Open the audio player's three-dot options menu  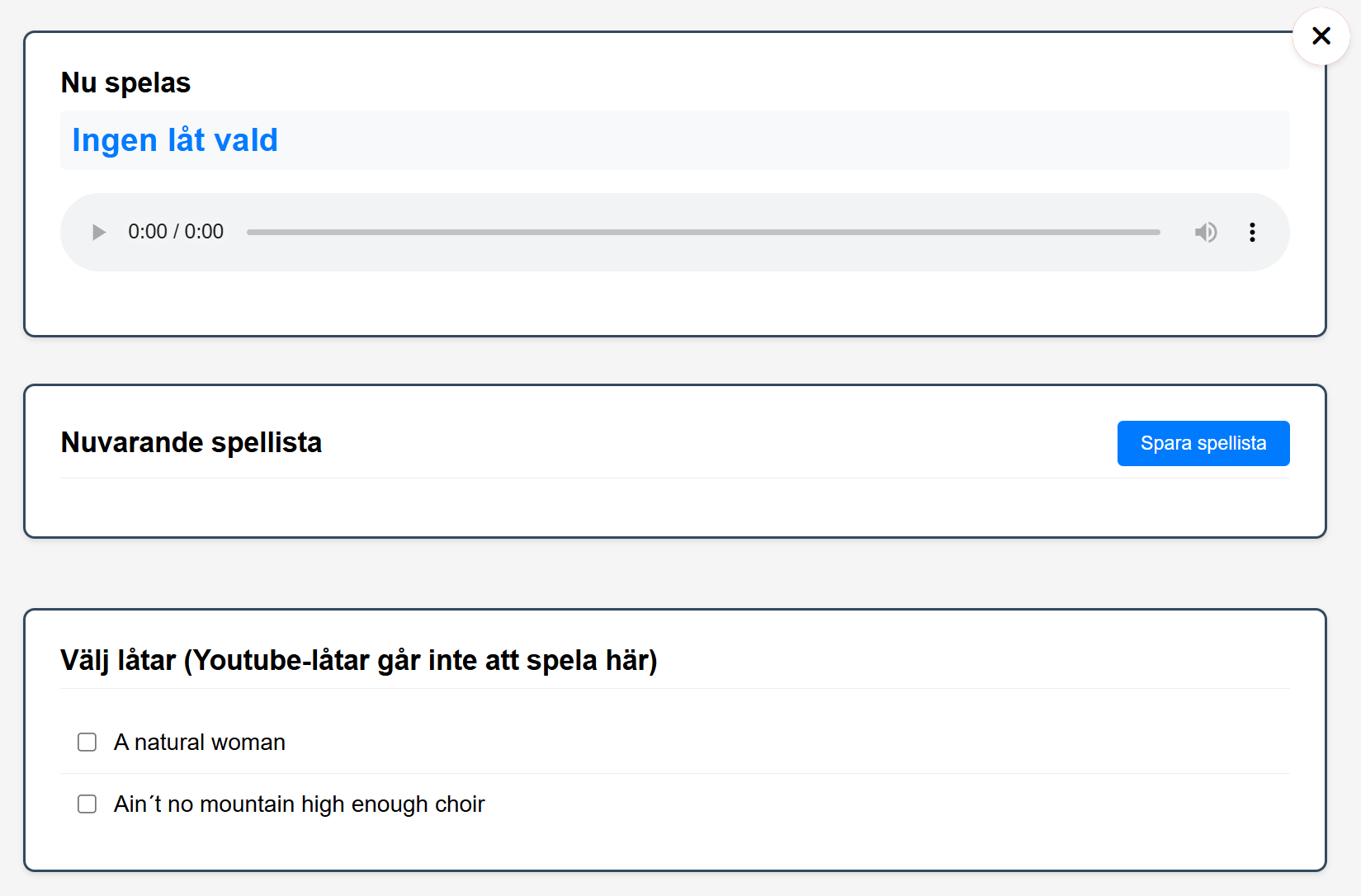[x=1252, y=232]
